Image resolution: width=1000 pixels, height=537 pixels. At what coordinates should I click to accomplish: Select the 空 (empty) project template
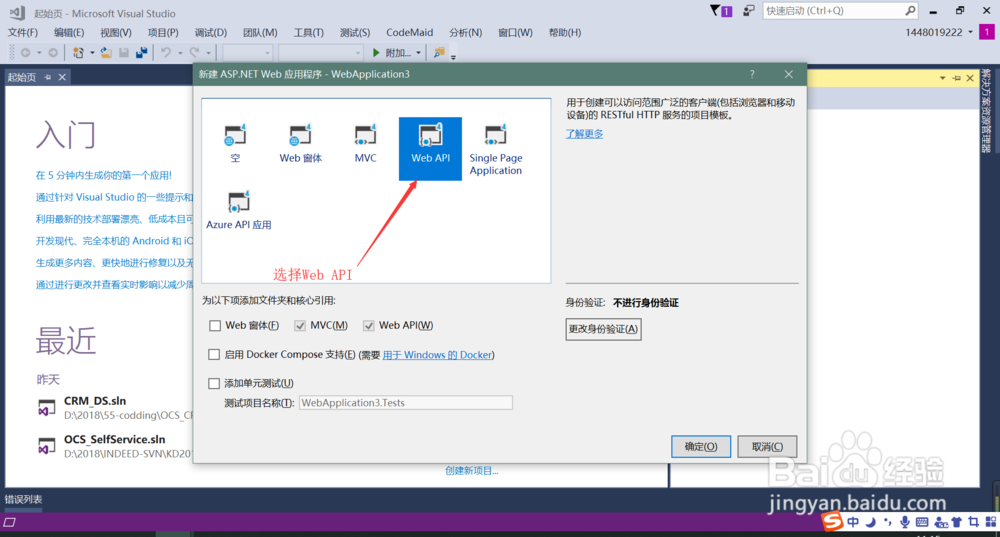(x=235, y=143)
